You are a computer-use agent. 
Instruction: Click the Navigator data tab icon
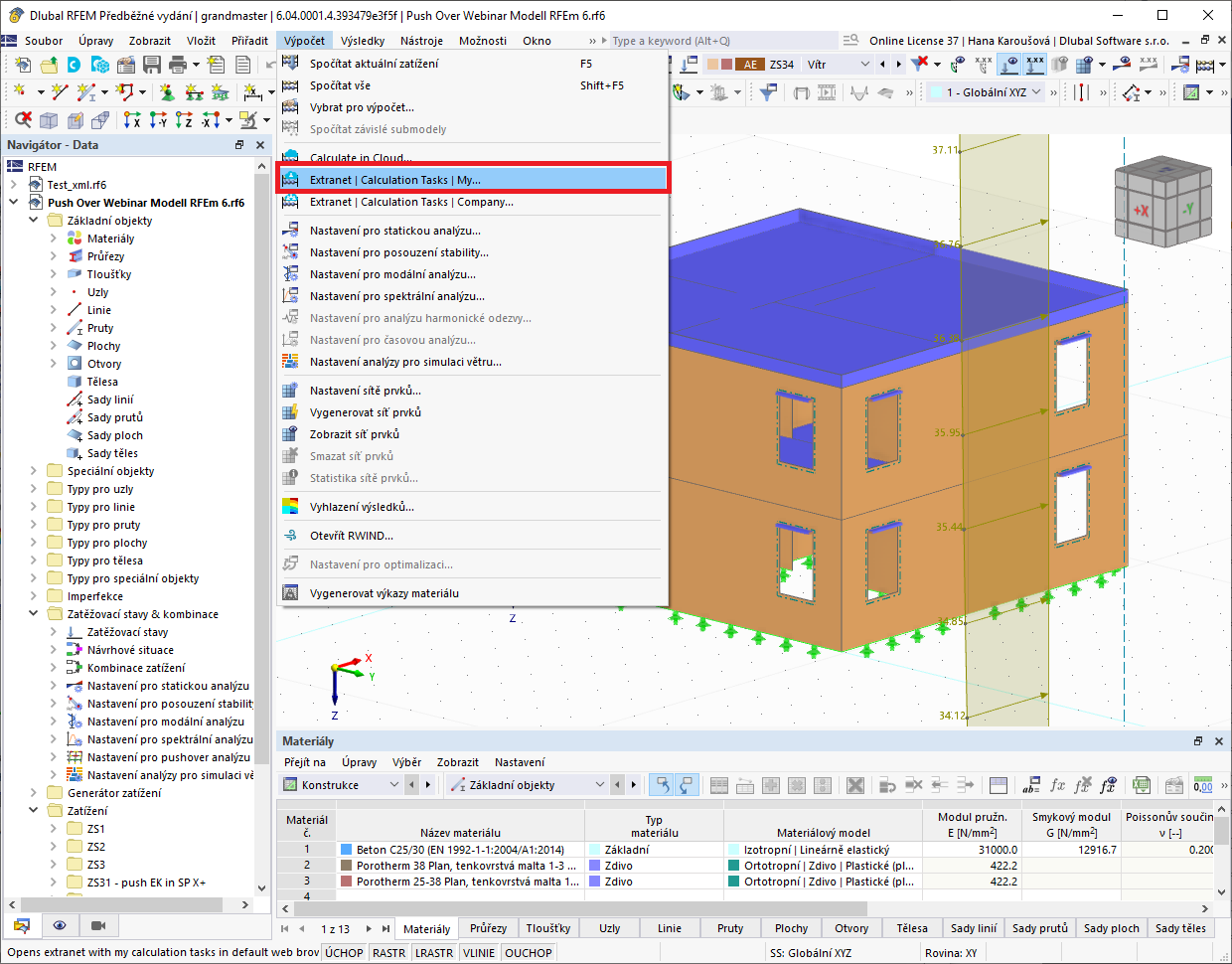coord(22,925)
